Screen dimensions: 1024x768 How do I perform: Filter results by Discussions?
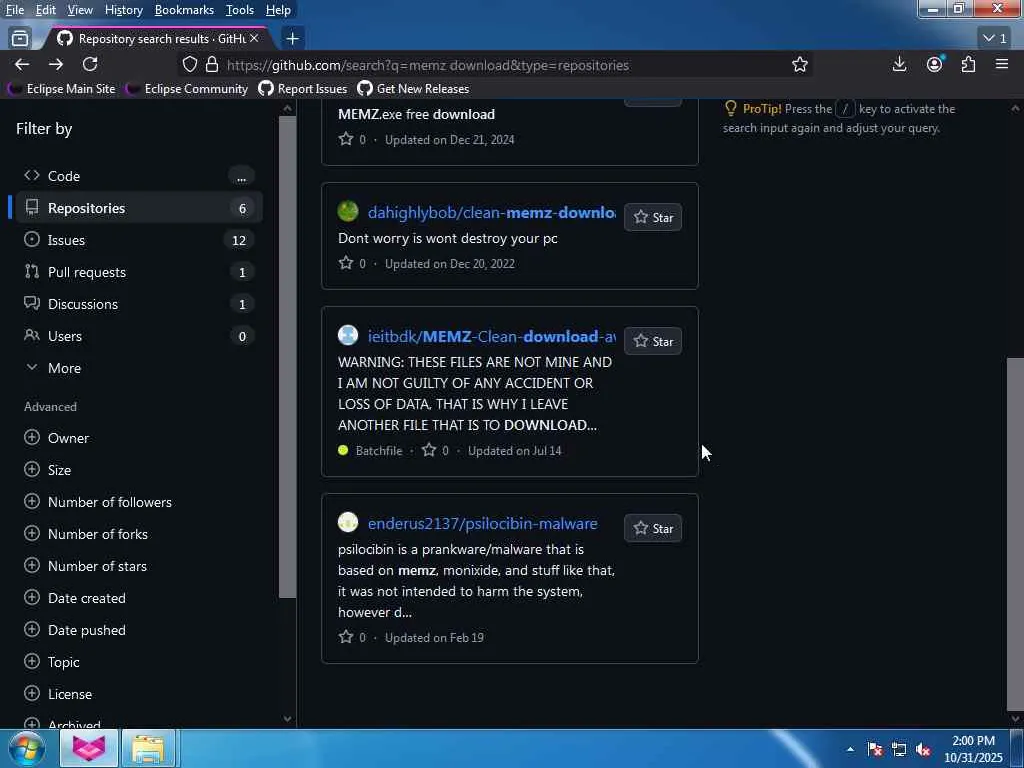click(138, 304)
